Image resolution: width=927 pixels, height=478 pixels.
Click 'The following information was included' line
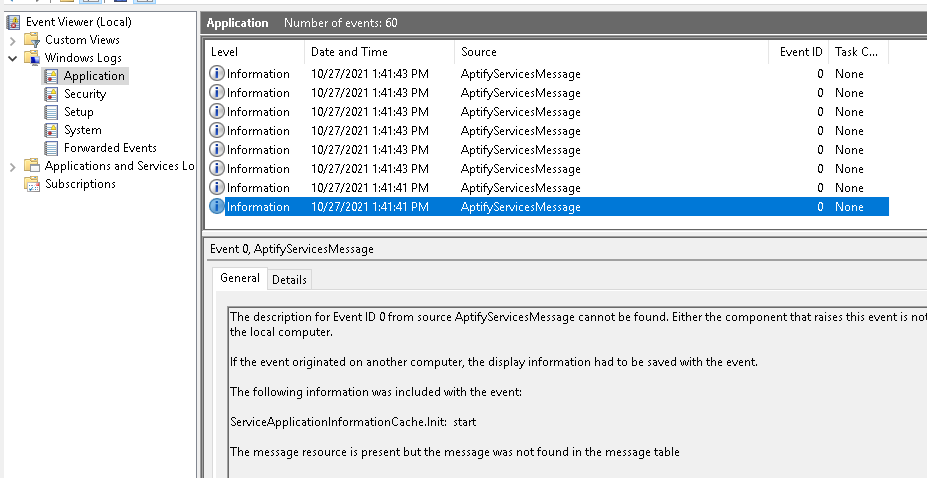376,392
